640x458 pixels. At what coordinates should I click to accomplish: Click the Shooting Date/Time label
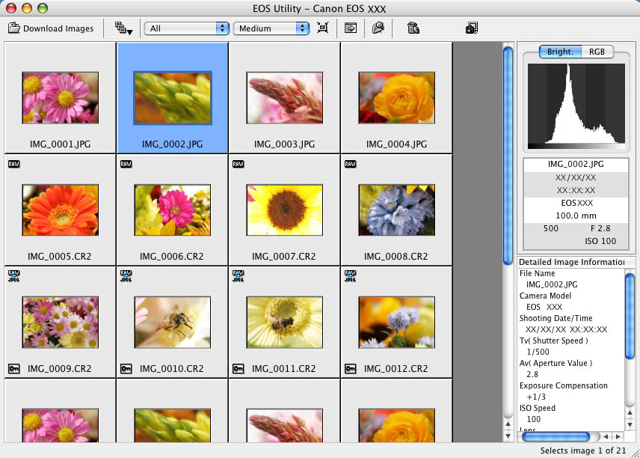(556, 318)
